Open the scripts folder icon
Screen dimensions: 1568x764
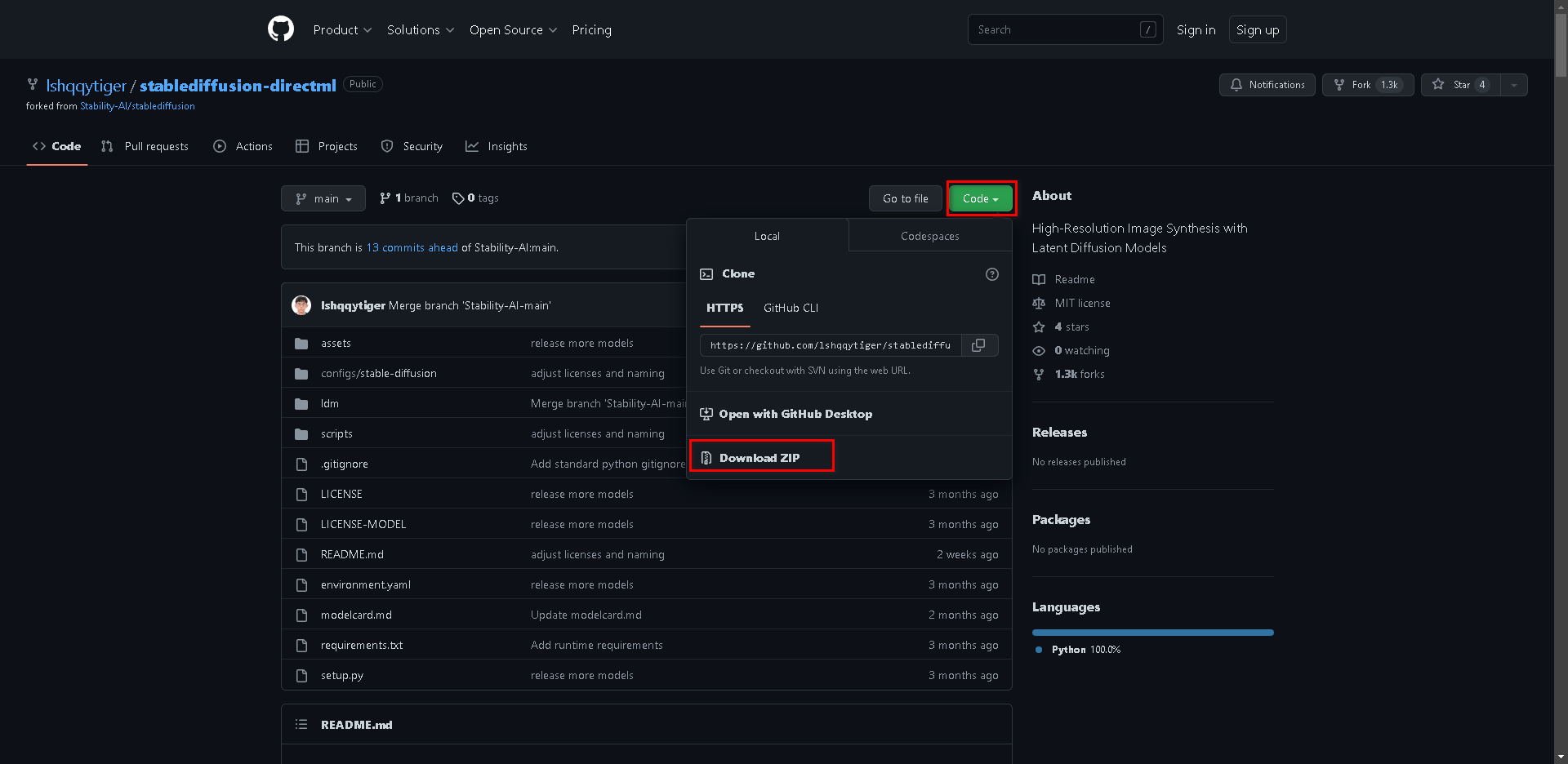(x=301, y=434)
